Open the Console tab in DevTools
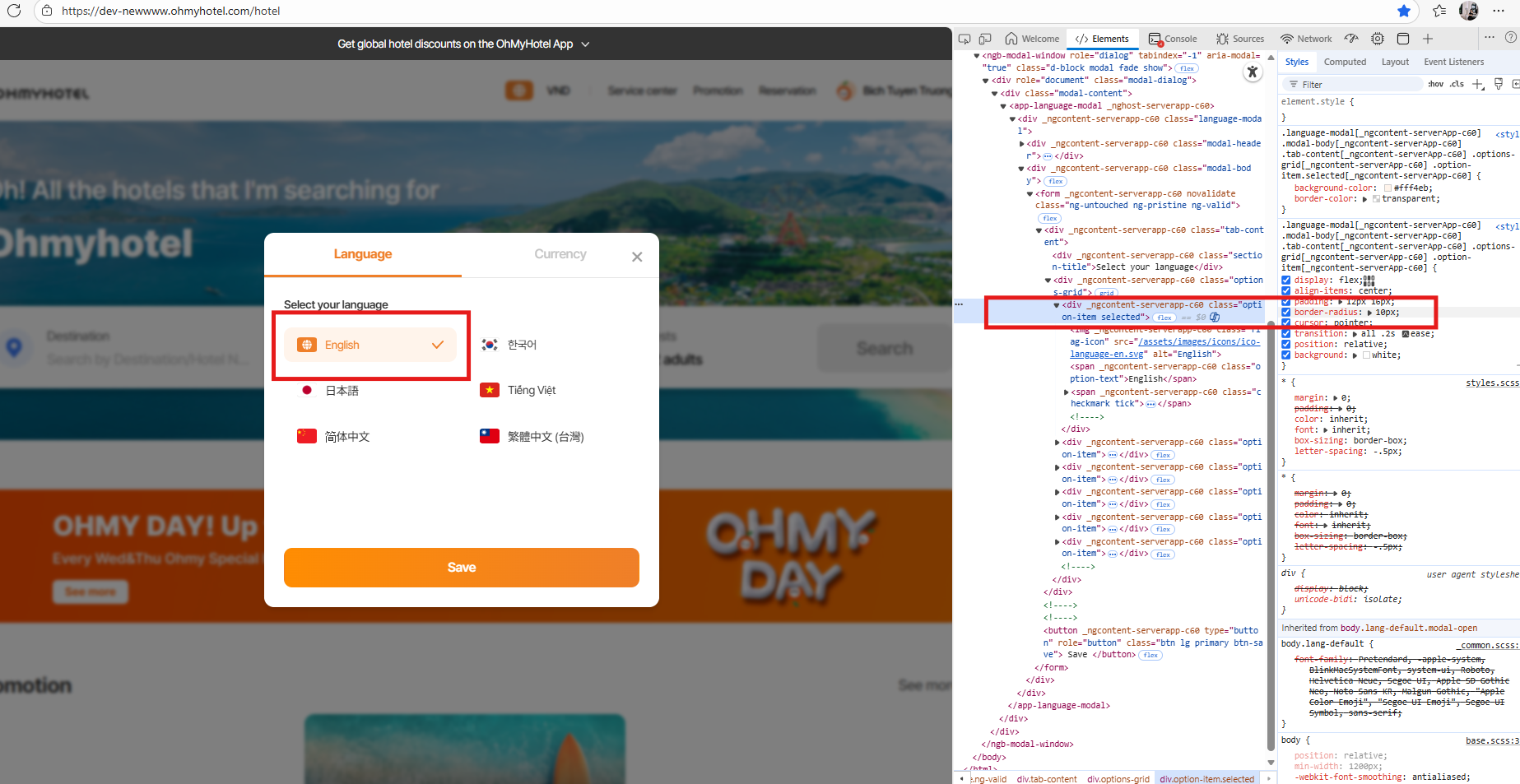 click(1173, 39)
